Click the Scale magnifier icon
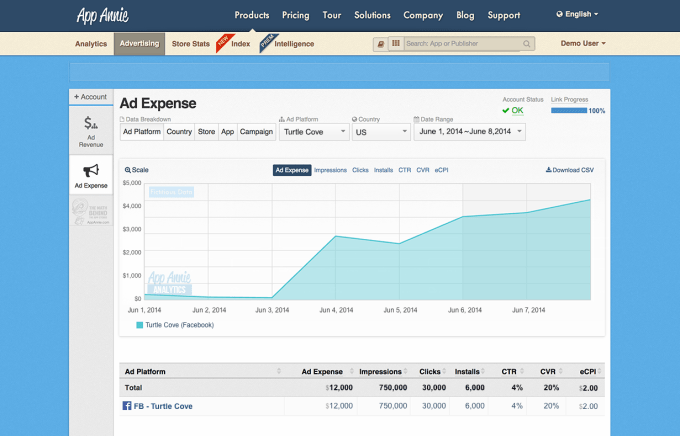 (127, 170)
